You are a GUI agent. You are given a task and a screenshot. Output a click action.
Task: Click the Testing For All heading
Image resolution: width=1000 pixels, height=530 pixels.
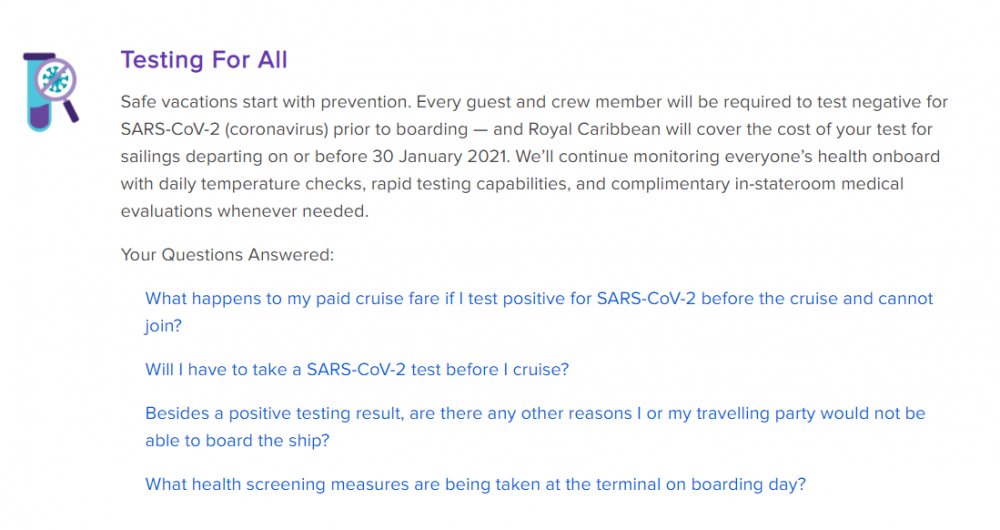[204, 60]
